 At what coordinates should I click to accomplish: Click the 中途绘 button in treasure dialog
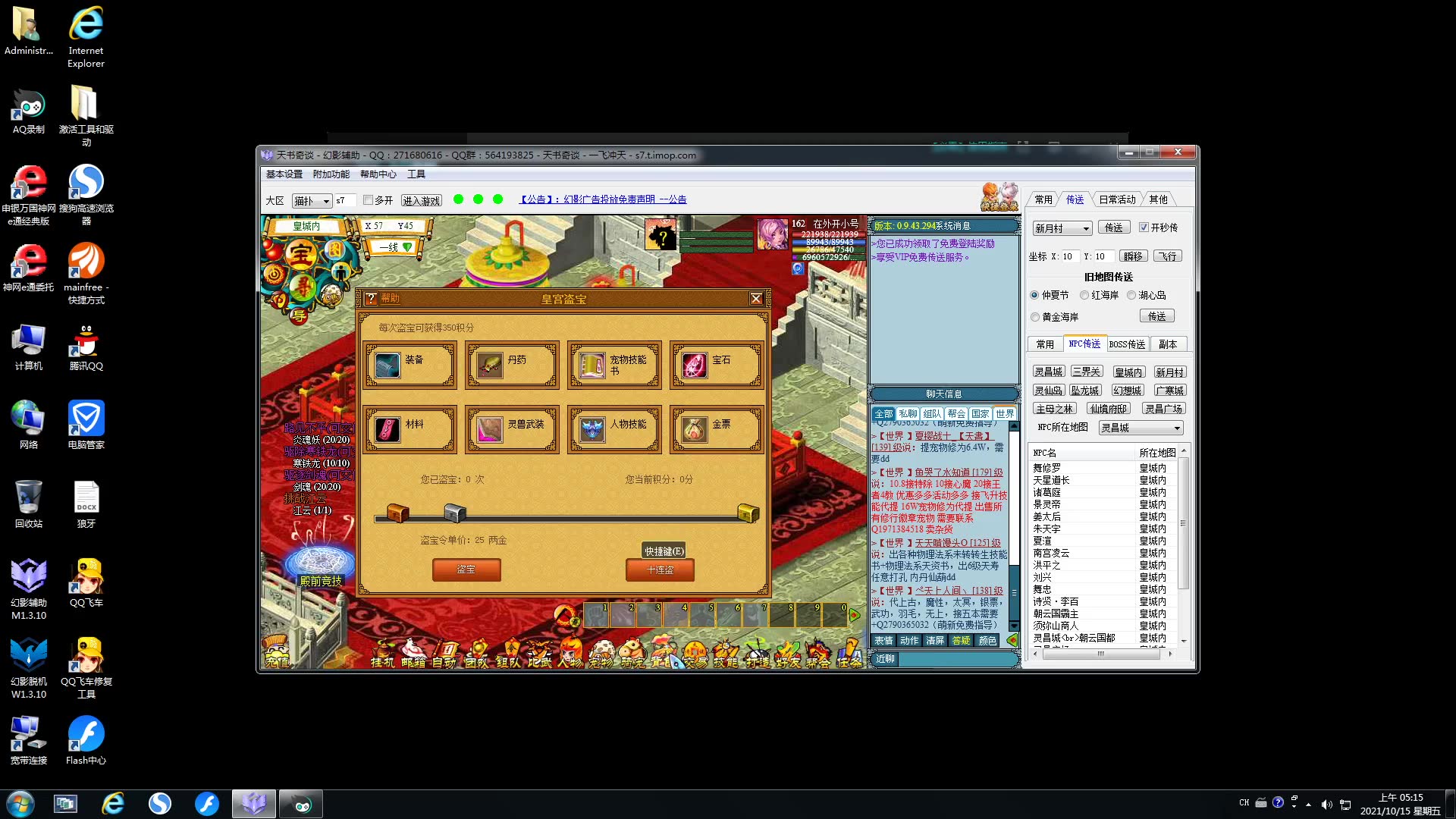pyautogui.click(x=659, y=569)
